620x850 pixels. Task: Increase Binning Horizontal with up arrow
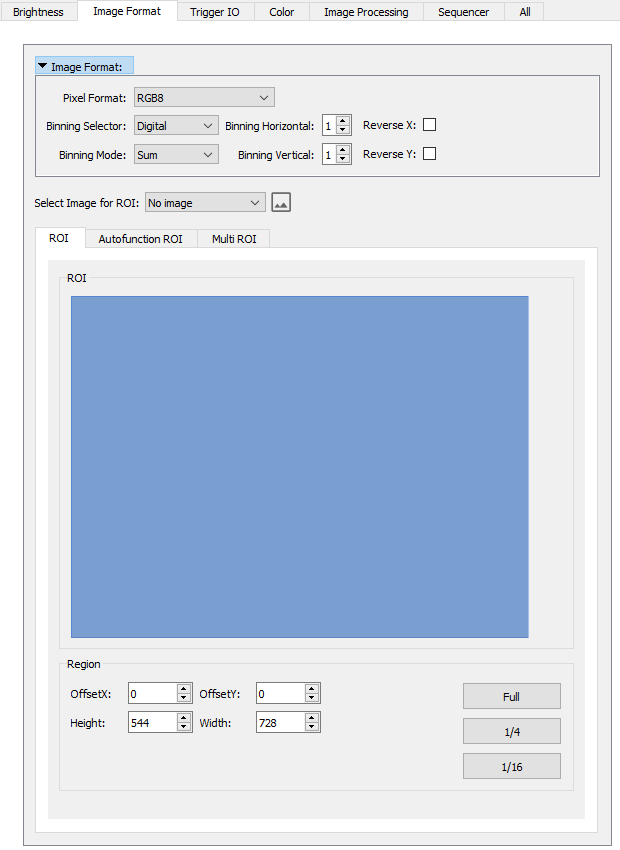pos(344,121)
